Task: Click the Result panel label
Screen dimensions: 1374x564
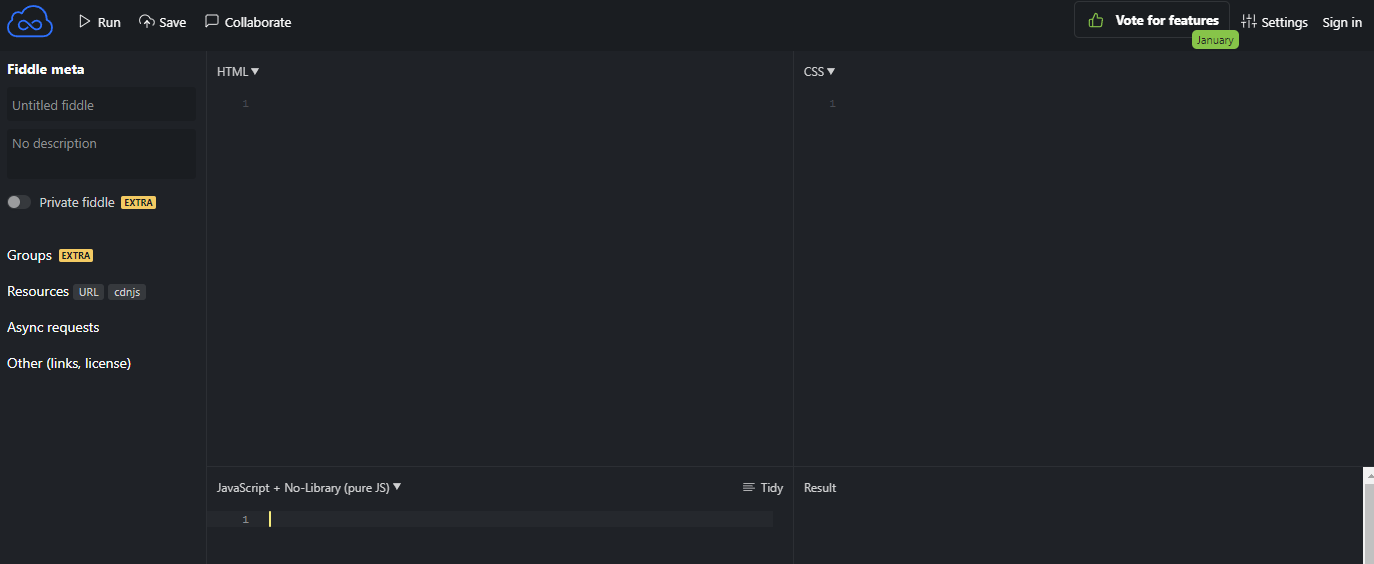Action: (820, 488)
